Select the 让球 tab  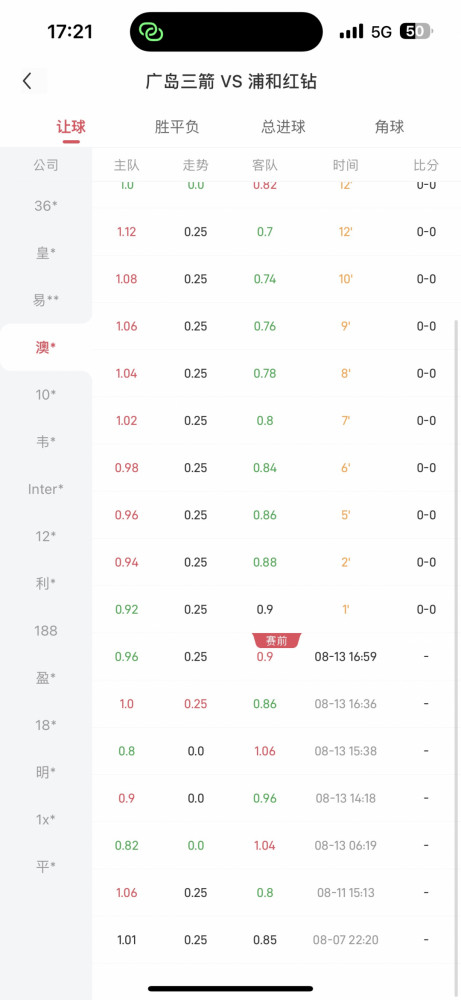pyautogui.click(x=71, y=127)
